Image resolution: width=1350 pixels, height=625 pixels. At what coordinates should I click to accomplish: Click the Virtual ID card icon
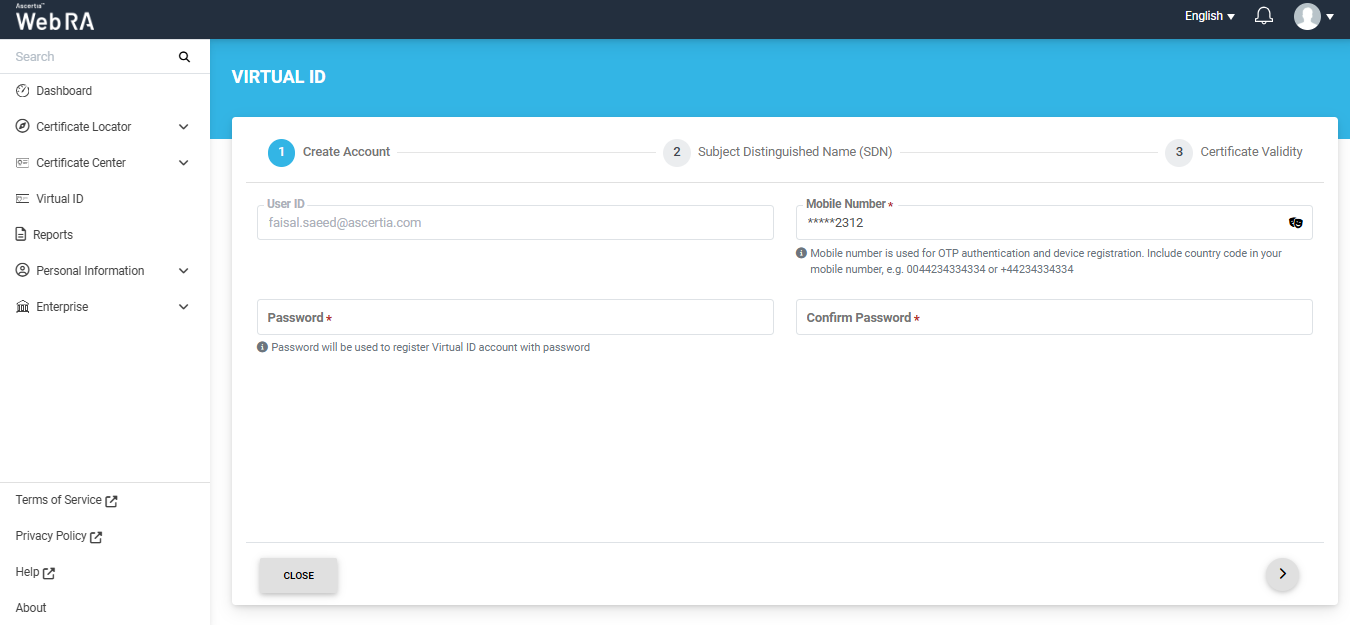23,199
